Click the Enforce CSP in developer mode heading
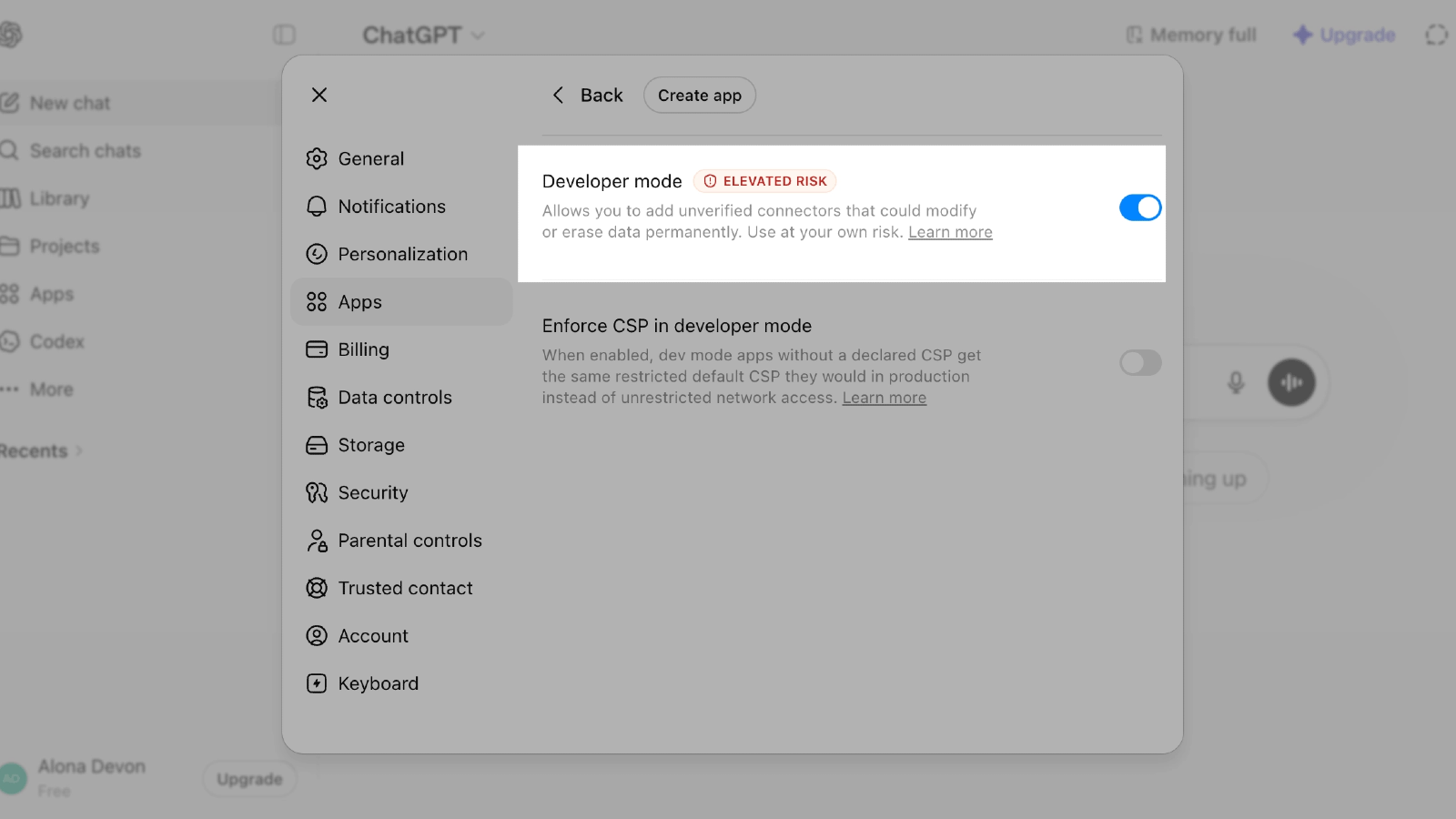The height and width of the screenshot is (819, 1456). click(x=677, y=326)
